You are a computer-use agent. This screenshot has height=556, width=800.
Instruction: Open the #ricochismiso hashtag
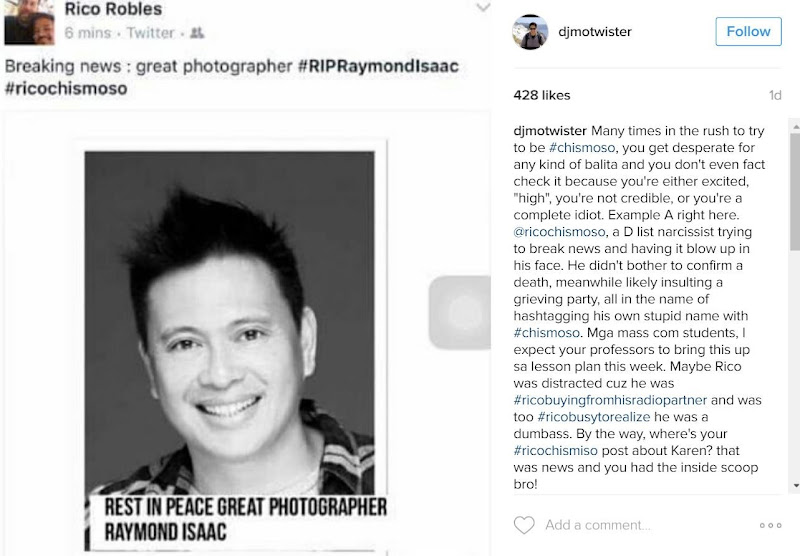[x=555, y=450]
